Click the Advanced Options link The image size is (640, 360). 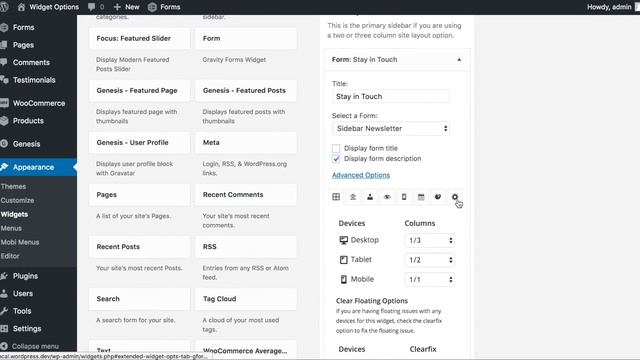tap(361, 175)
